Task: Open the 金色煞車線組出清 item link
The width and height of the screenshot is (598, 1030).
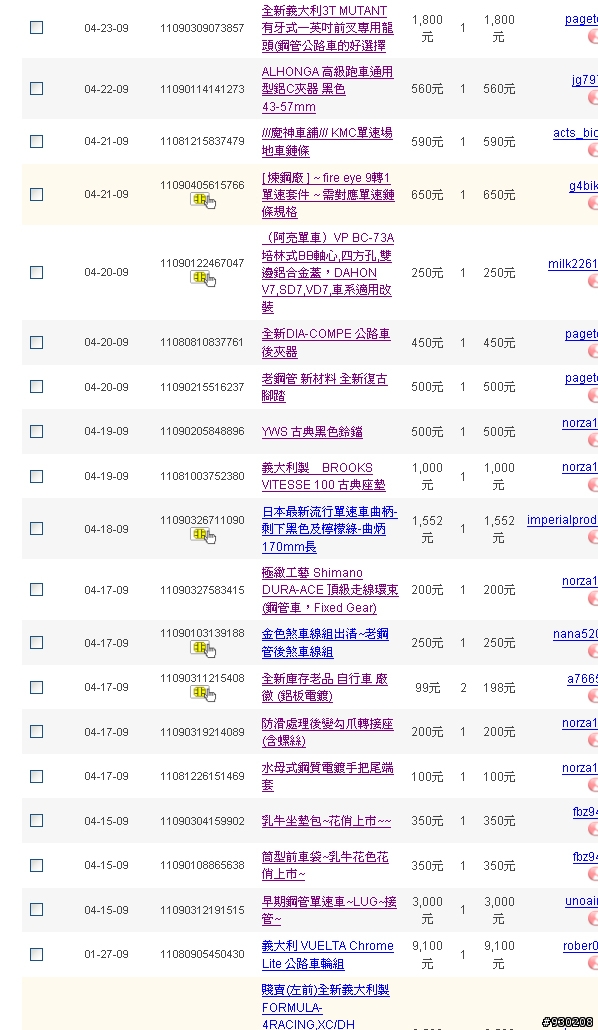Action: pos(325,642)
